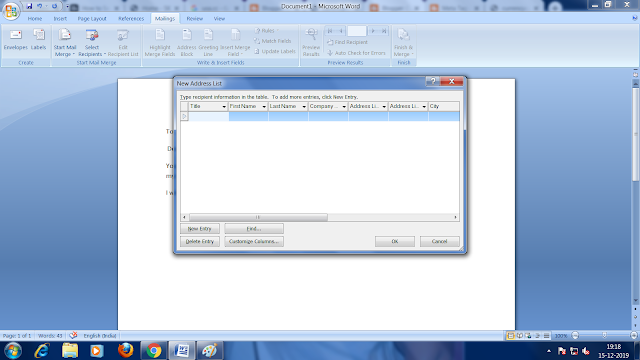Screen dimensions: 640x360
Task: Click the First Name cell in first row
Action: coord(248,116)
